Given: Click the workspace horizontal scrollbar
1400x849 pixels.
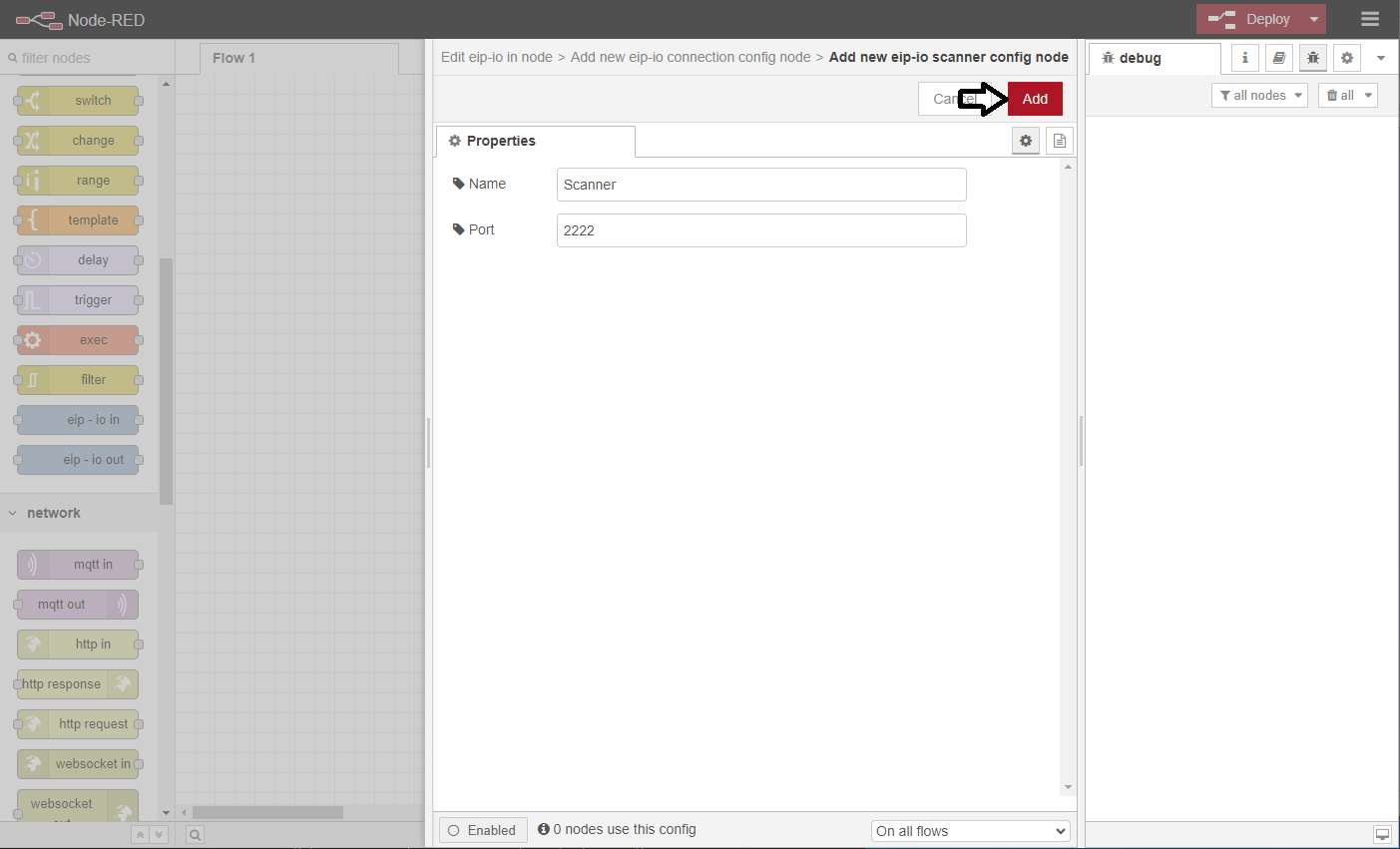Looking at the screenshot, I should click(x=267, y=812).
